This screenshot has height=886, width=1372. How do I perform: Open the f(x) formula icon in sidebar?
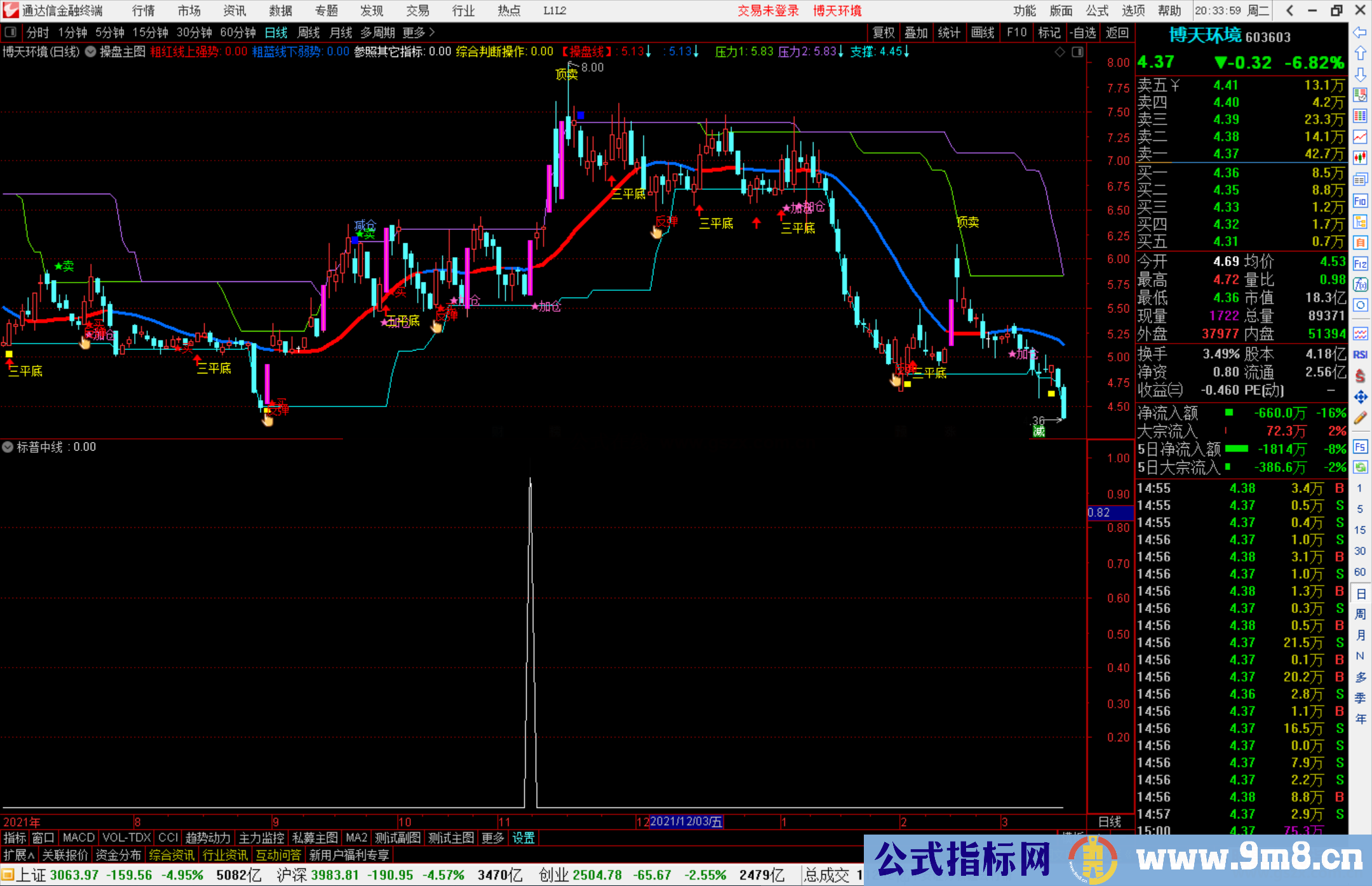coord(1360,285)
